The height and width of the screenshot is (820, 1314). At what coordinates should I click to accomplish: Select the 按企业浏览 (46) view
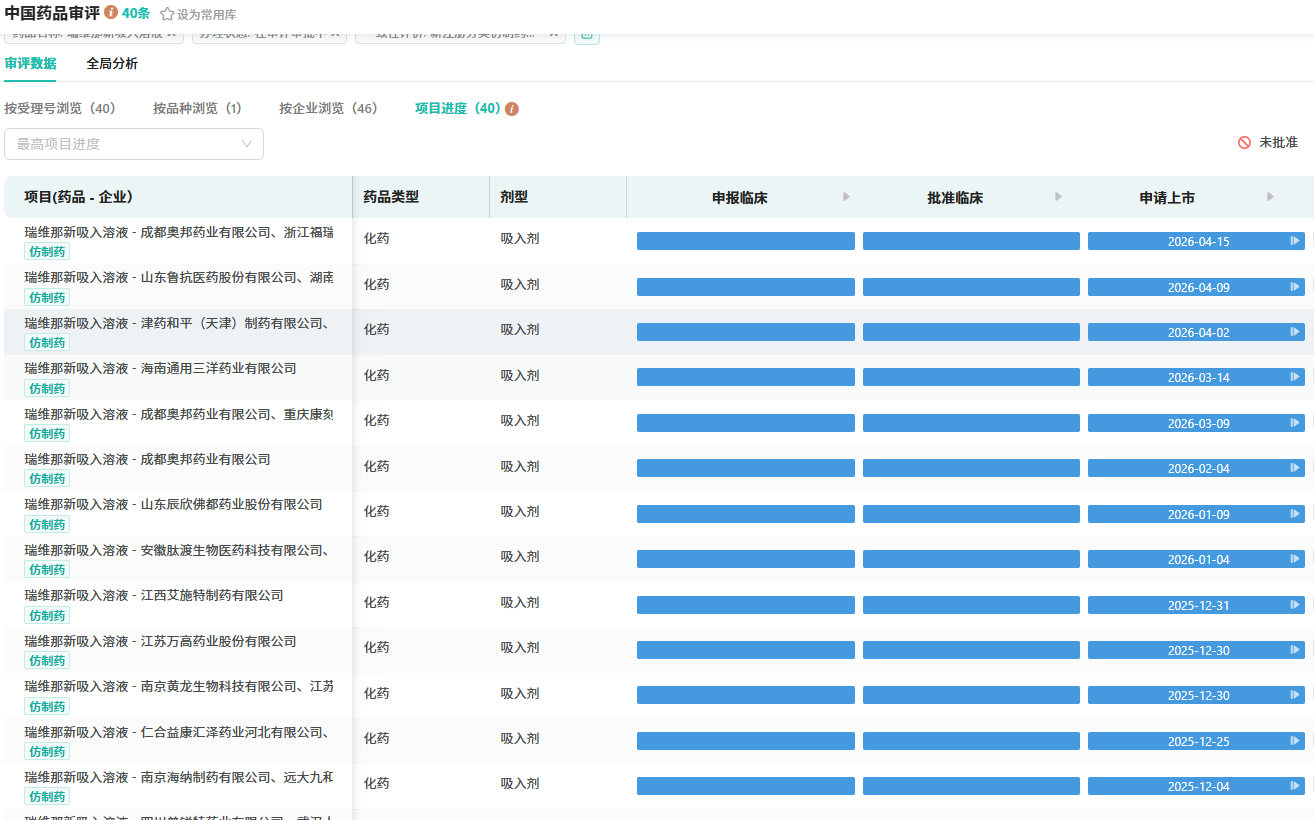click(x=328, y=109)
